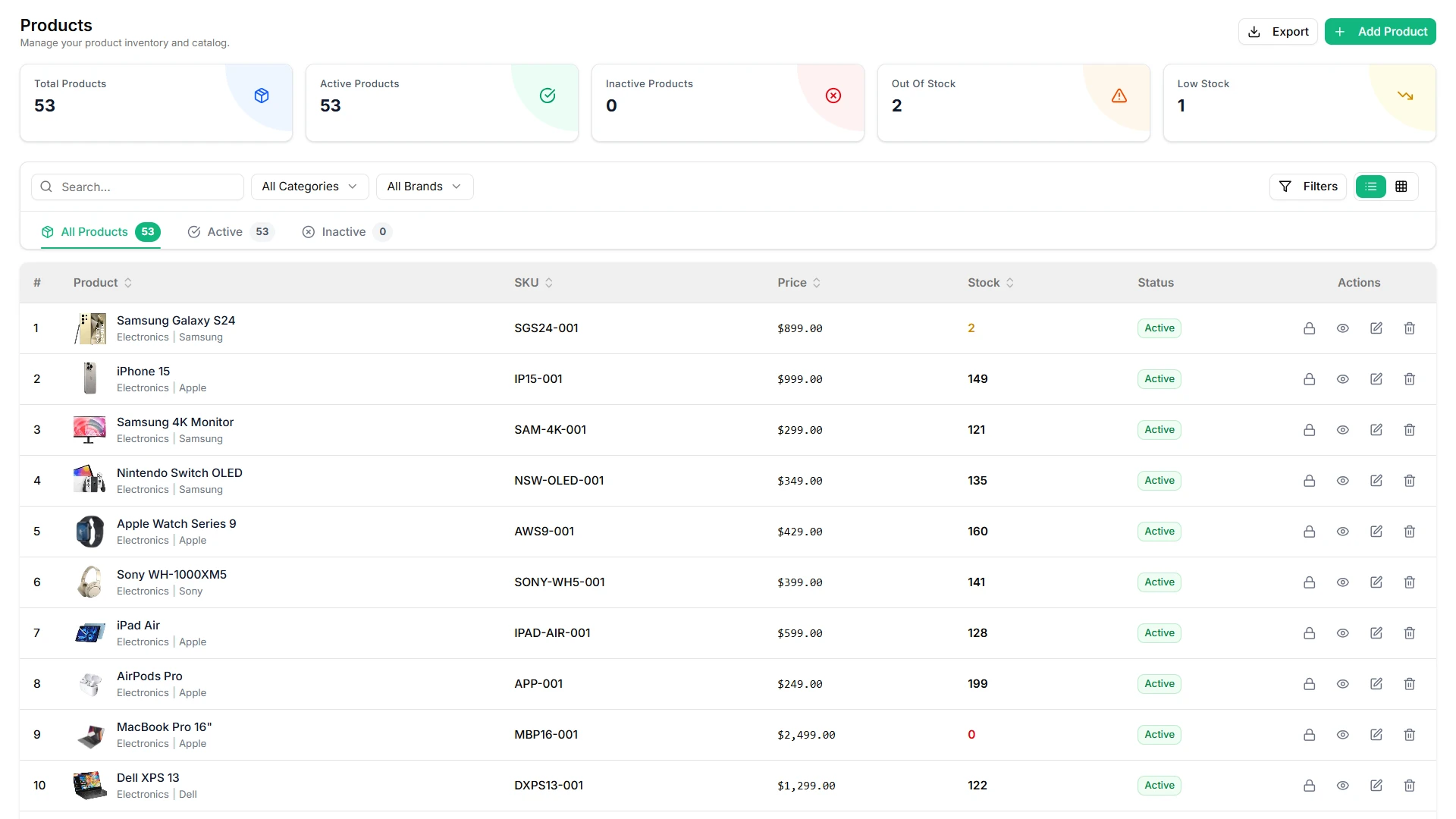Open edit for Samsung 4K Monitor

pos(1376,430)
